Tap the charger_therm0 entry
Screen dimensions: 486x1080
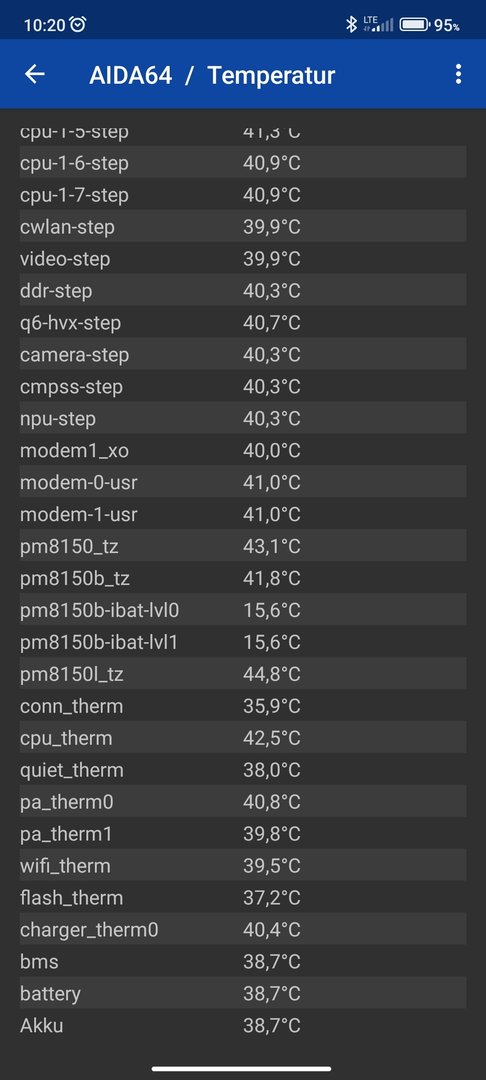click(x=243, y=929)
